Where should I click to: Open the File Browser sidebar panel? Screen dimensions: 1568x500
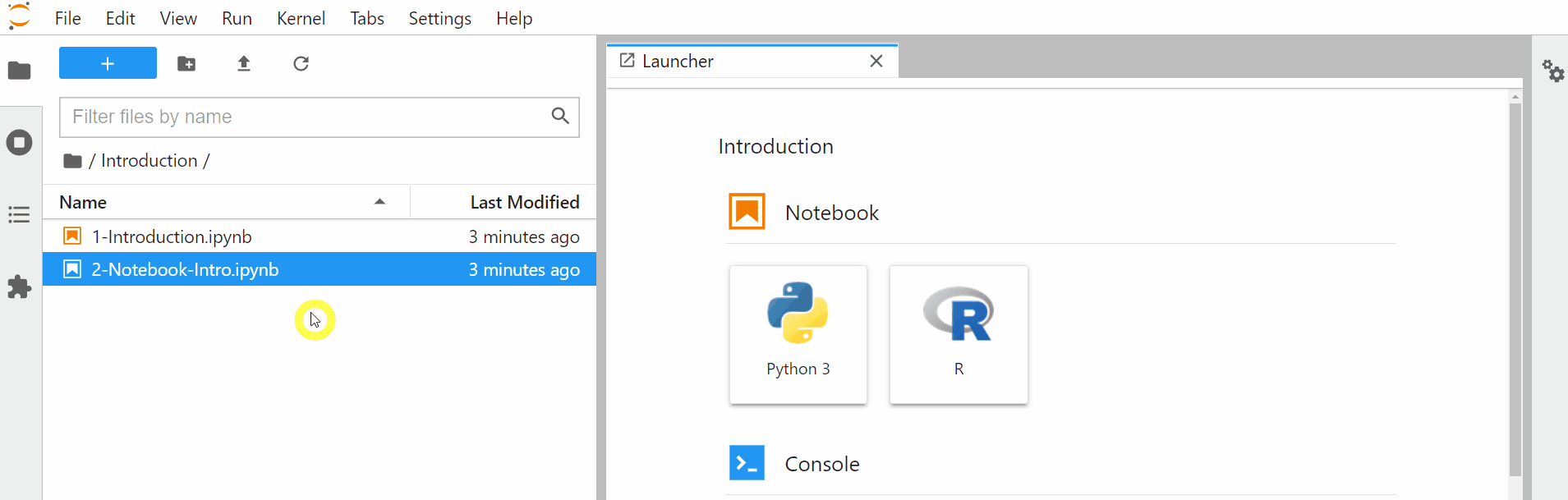tap(20, 71)
